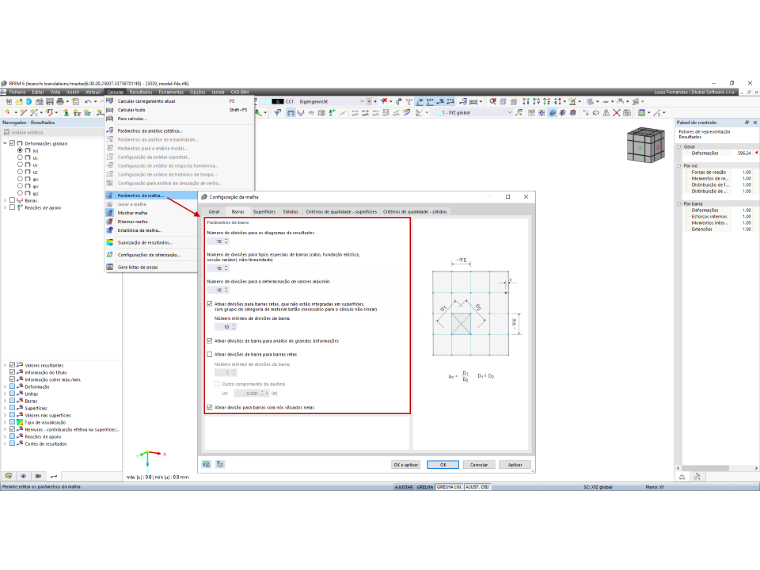The height and width of the screenshot is (570, 760).
Task: Click the new model toolbar icon
Action: [9, 101]
